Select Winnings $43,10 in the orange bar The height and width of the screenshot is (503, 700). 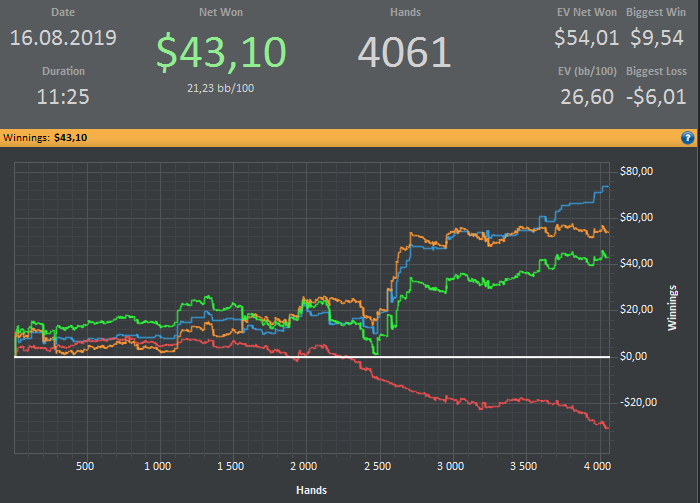pos(45,138)
